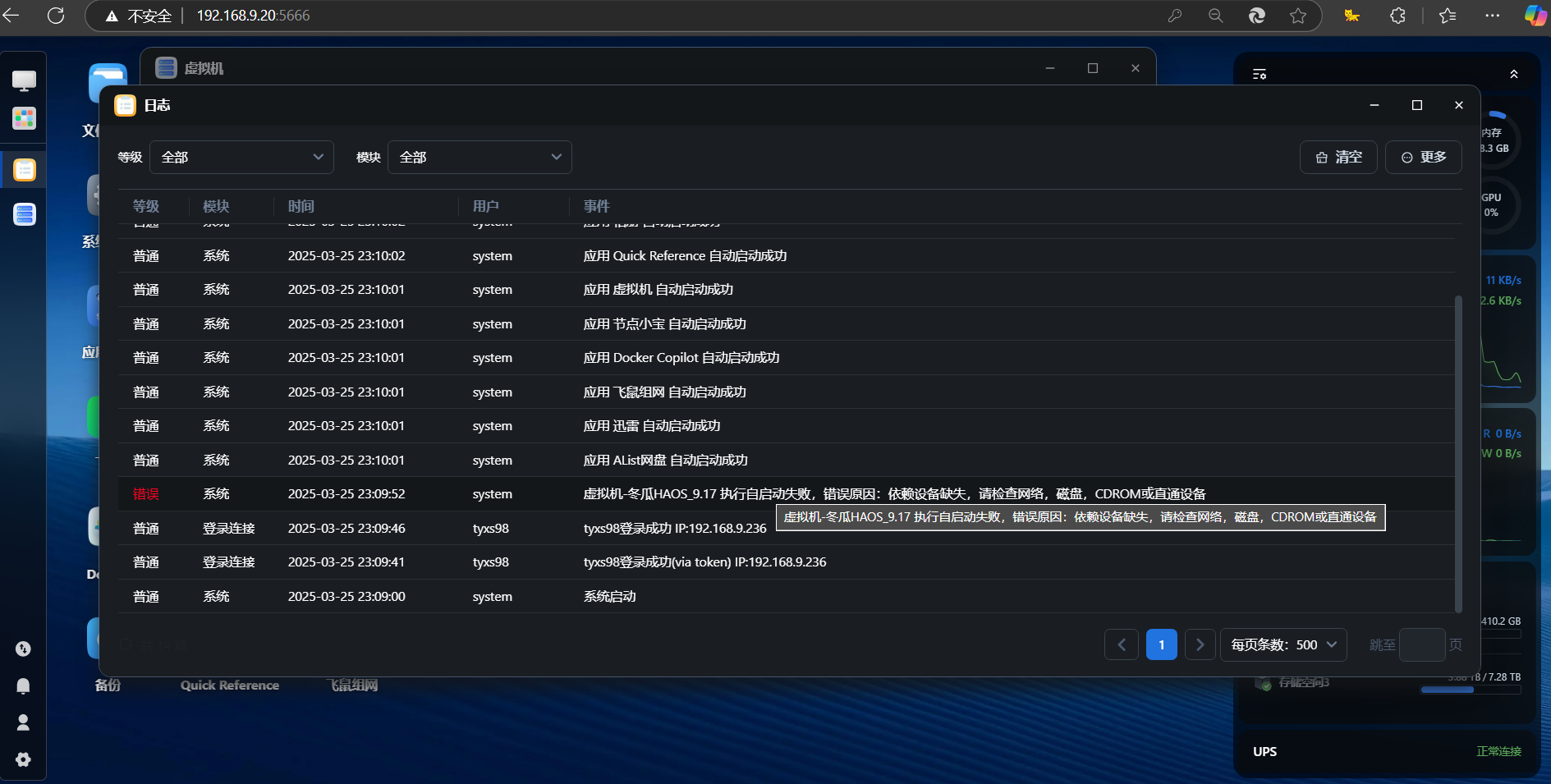1551x784 pixels.
Task: Open notifications bell in left dock
Action: pos(23,685)
